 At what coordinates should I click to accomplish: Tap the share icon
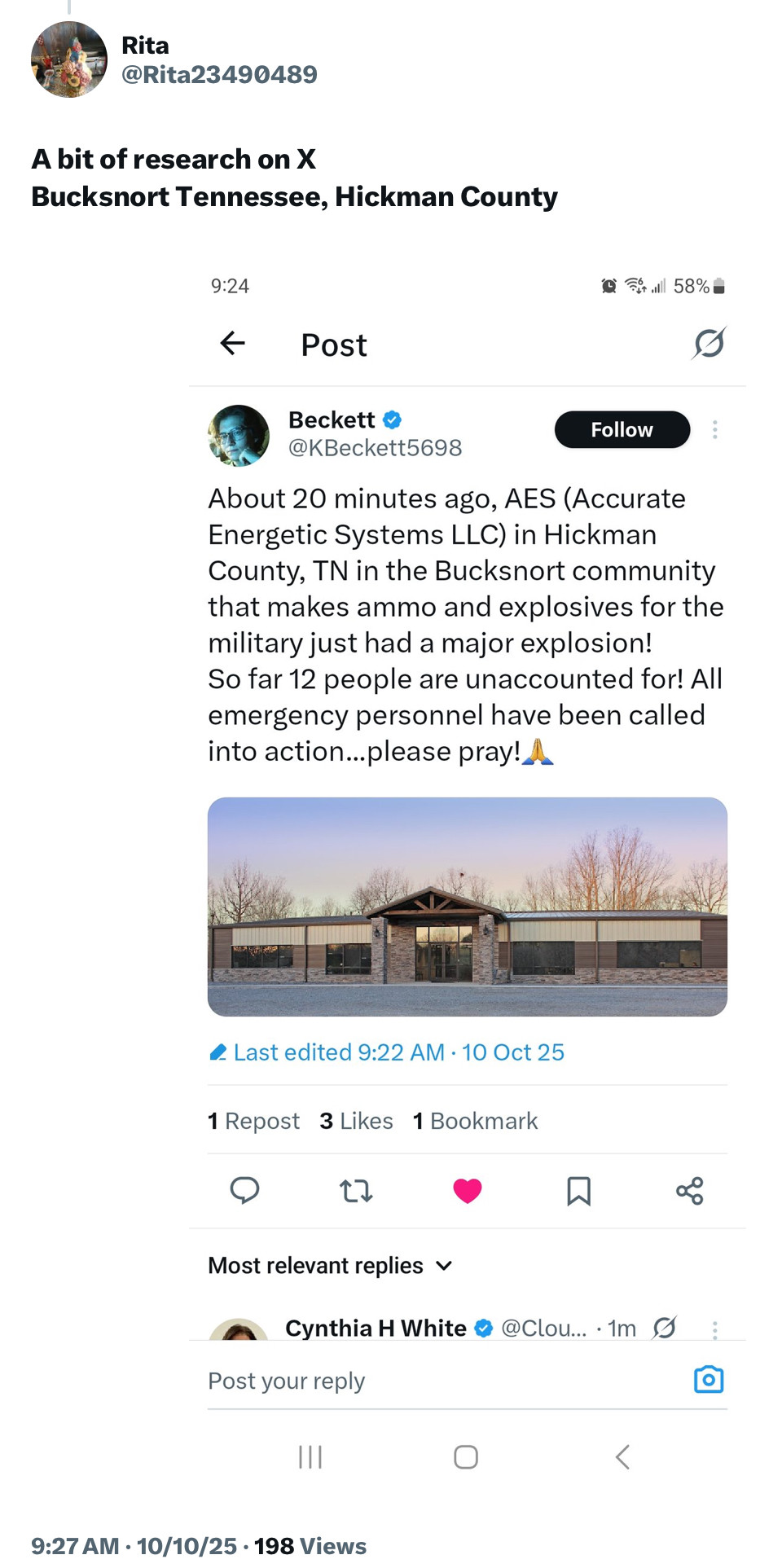(689, 1191)
